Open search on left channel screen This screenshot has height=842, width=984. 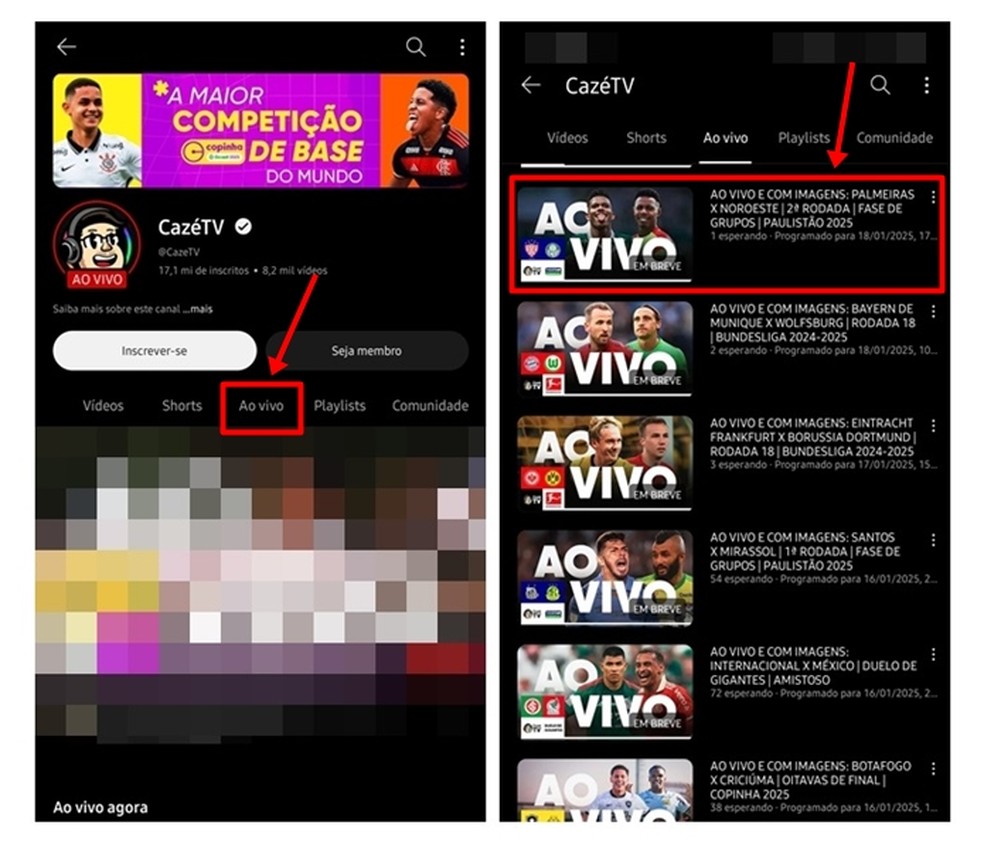(415, 46)
